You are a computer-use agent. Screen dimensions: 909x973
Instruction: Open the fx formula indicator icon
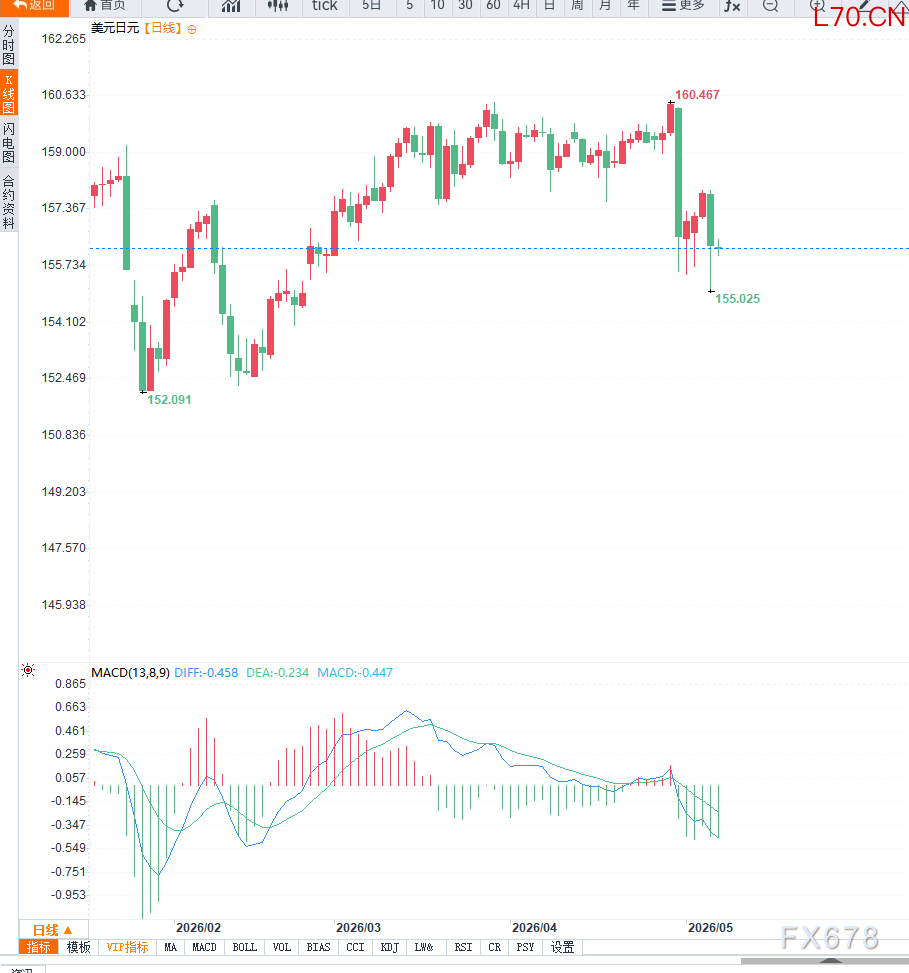[732, 6]
